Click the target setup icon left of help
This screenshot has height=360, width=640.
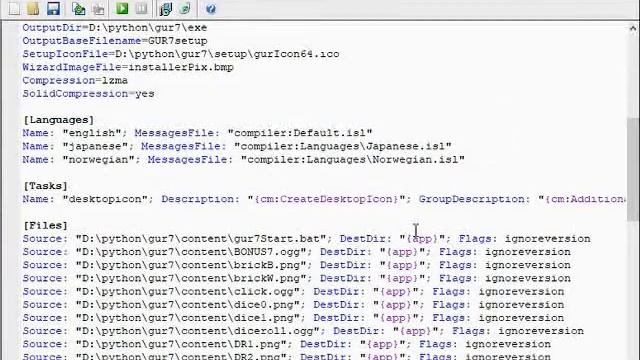coord(166,9)
